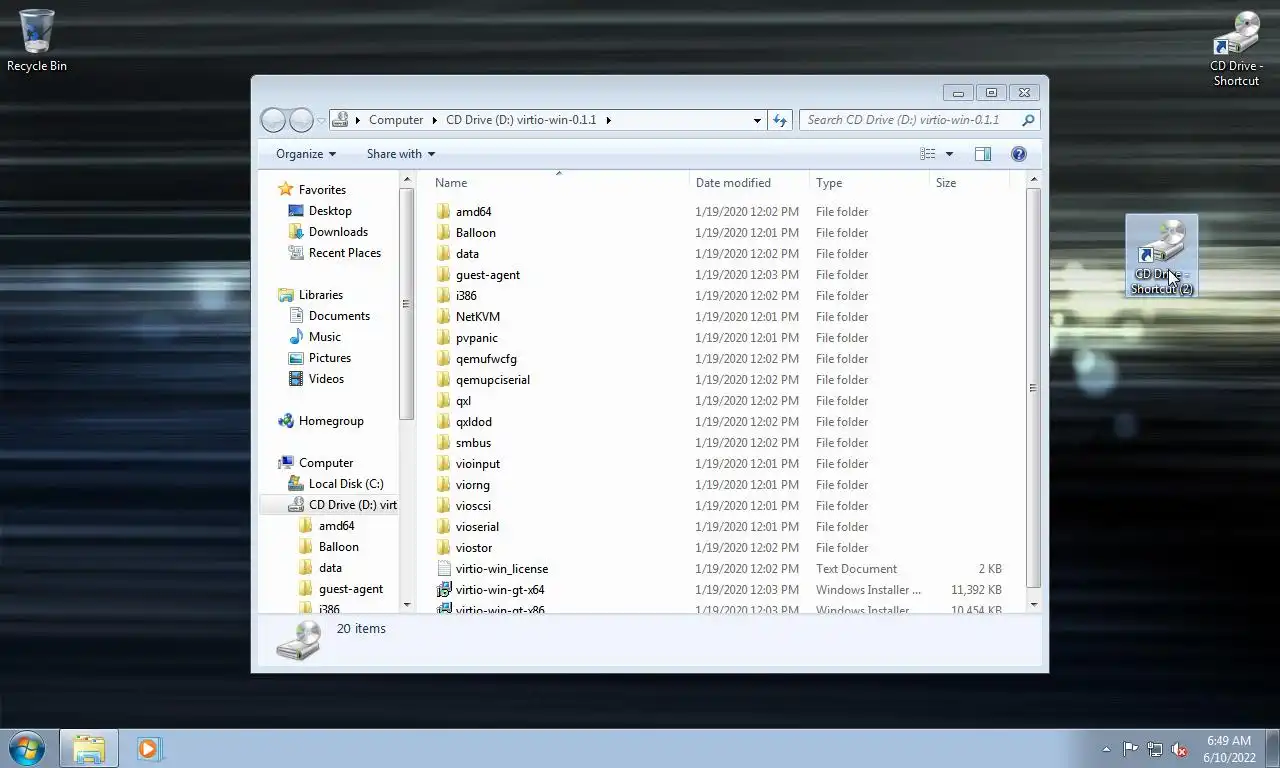This screenshot has height=768, width=1280.
Task: Click the Change your view icon
Action: 928,154
